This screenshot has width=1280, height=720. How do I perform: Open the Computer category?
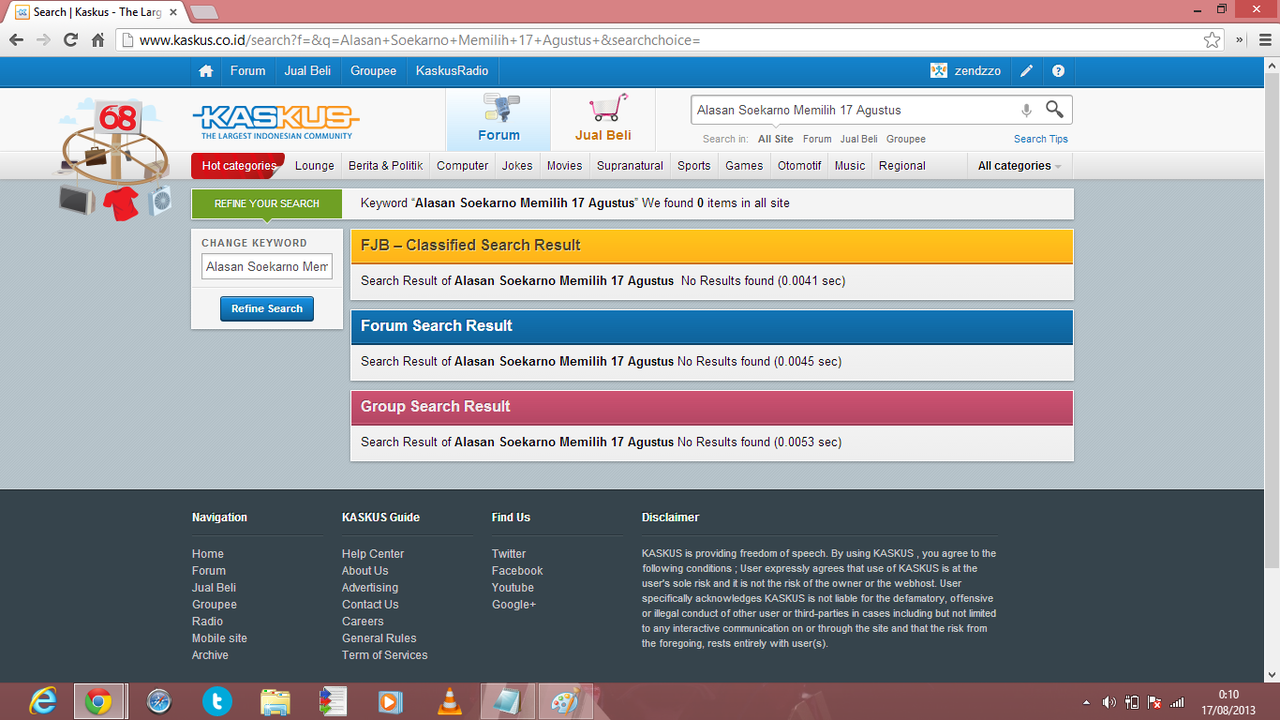click(x=463, y=166)
